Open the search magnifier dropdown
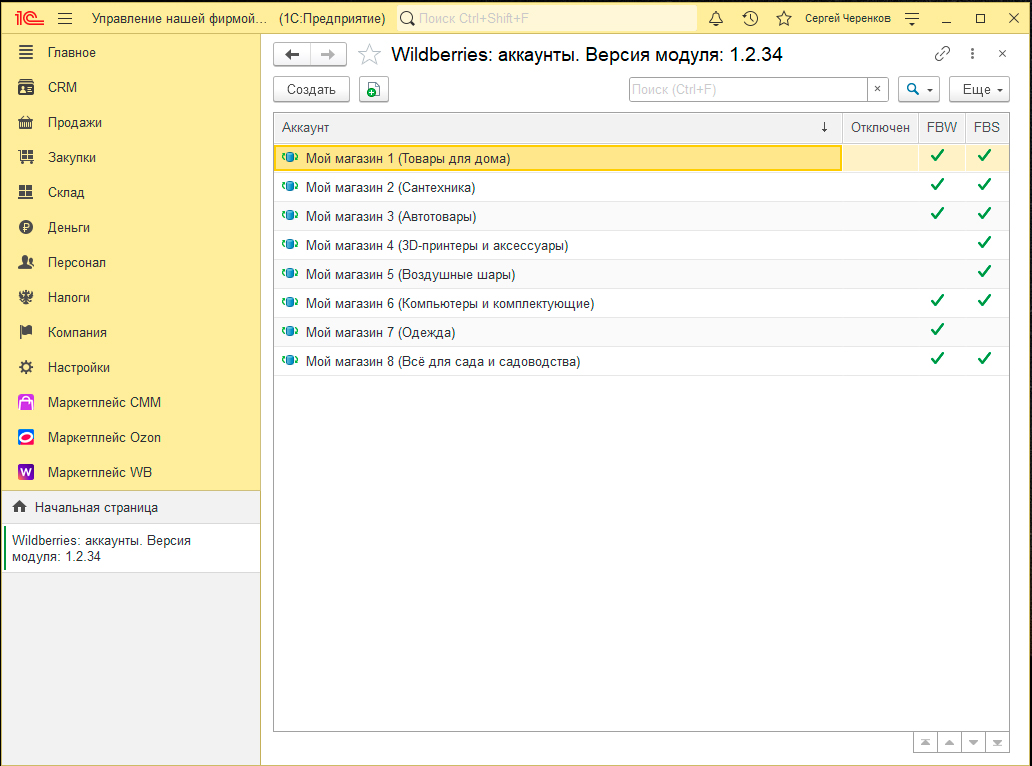The width and height of the screenshot is (1032, 766). (x=918, y=89)
